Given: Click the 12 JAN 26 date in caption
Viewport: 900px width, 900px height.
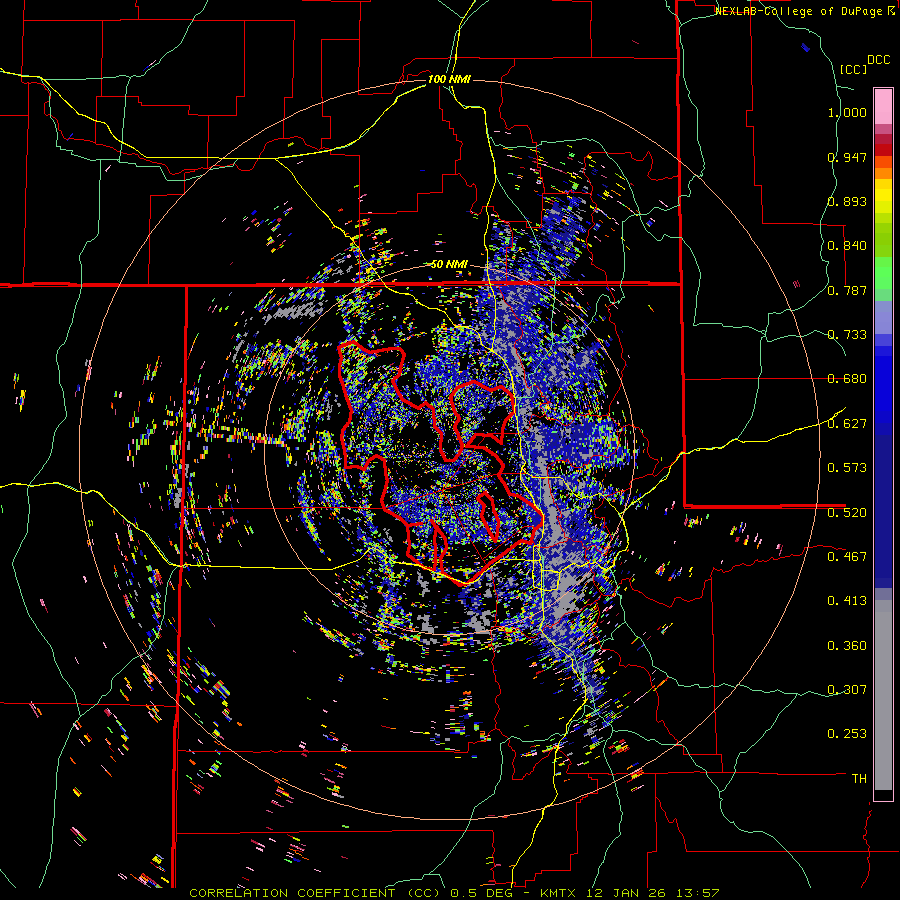Looking at the screenshot, I should (x=627, y=893).
